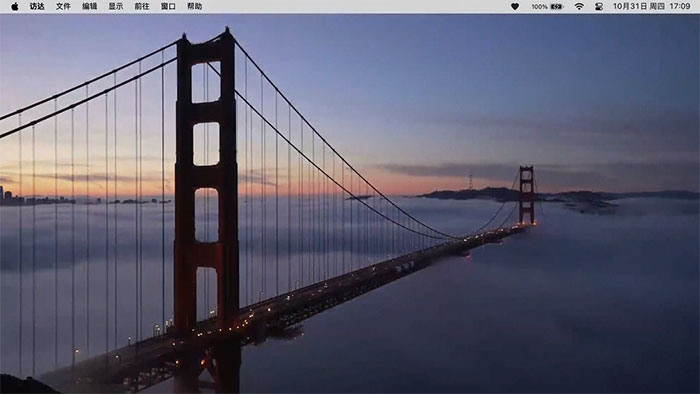The width and height of the screenshot is (700, 394).
Task: Open the 编辑 menu
Action: click(90, 6)
